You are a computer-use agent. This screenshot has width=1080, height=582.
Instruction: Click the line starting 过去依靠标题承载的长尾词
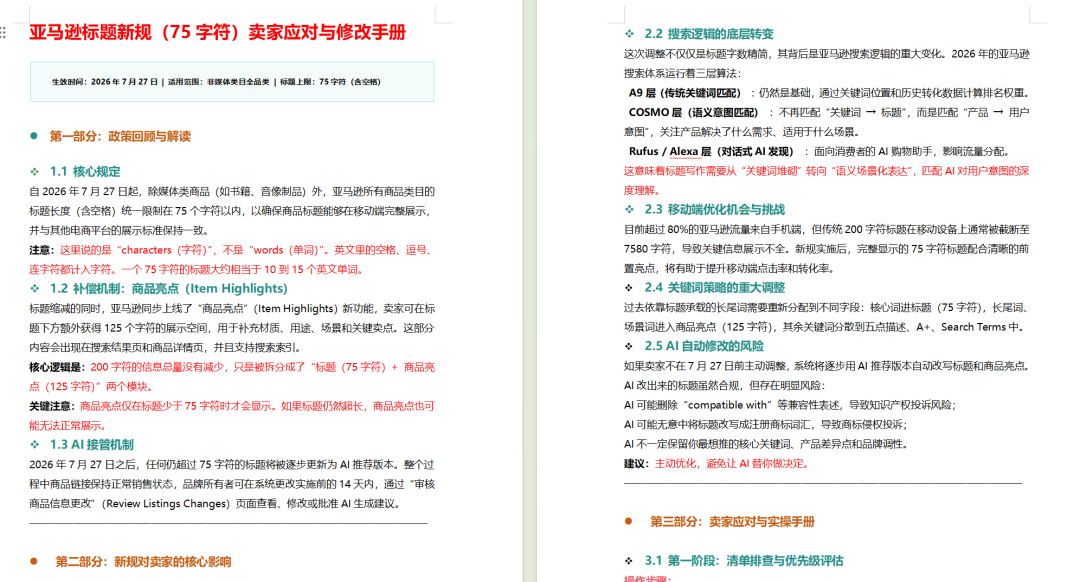pos(827,307)
